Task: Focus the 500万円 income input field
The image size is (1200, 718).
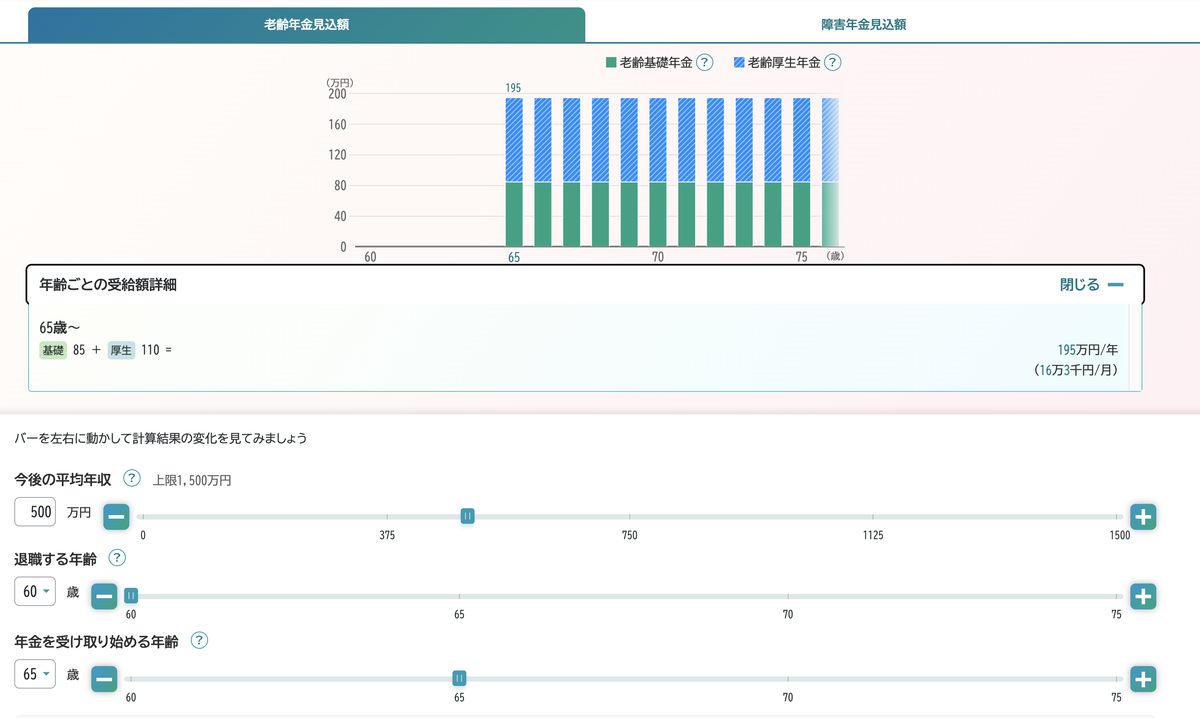Action: pyautogui.click(x=36, y=512)
